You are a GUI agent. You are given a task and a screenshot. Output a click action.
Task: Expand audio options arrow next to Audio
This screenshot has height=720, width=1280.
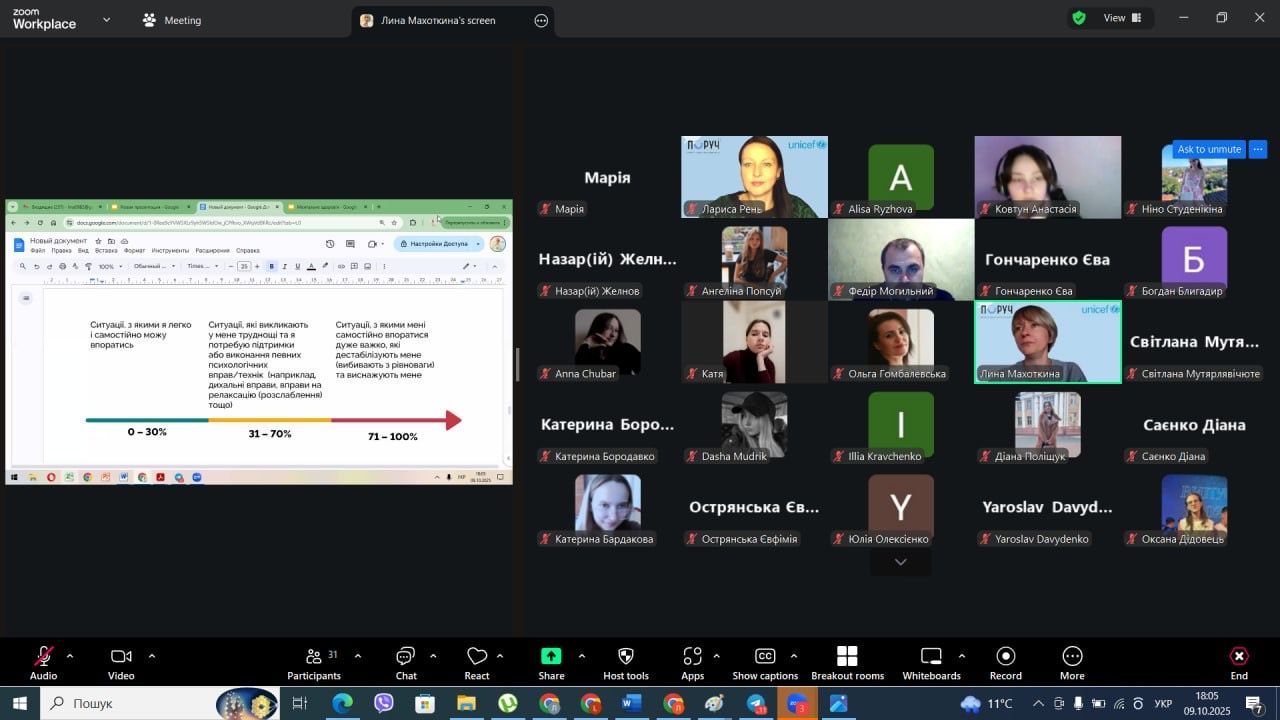tap(70, 656)
